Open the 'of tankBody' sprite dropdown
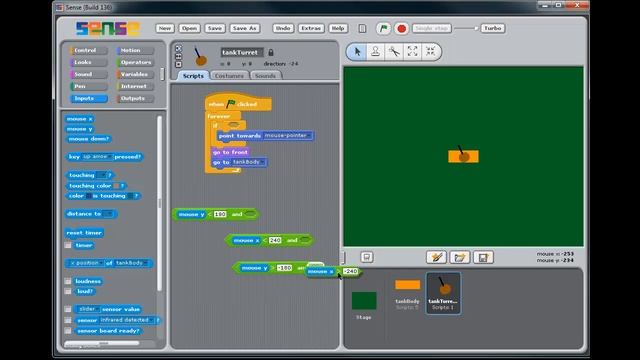 pyautogui.click(x=131, y=263)
